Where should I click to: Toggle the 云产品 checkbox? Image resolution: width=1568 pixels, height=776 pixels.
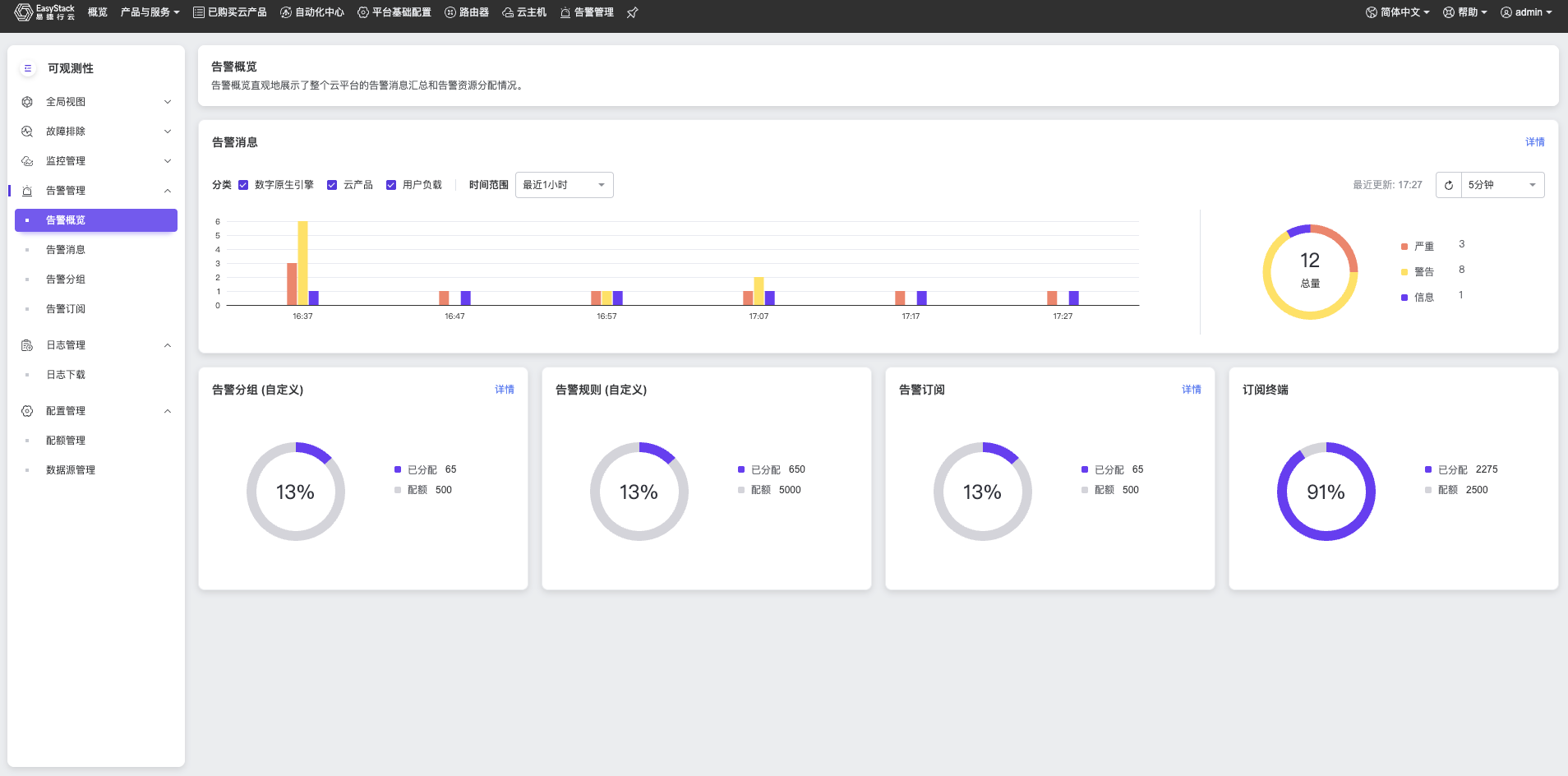pyautogui.click(x=332, y=185)
